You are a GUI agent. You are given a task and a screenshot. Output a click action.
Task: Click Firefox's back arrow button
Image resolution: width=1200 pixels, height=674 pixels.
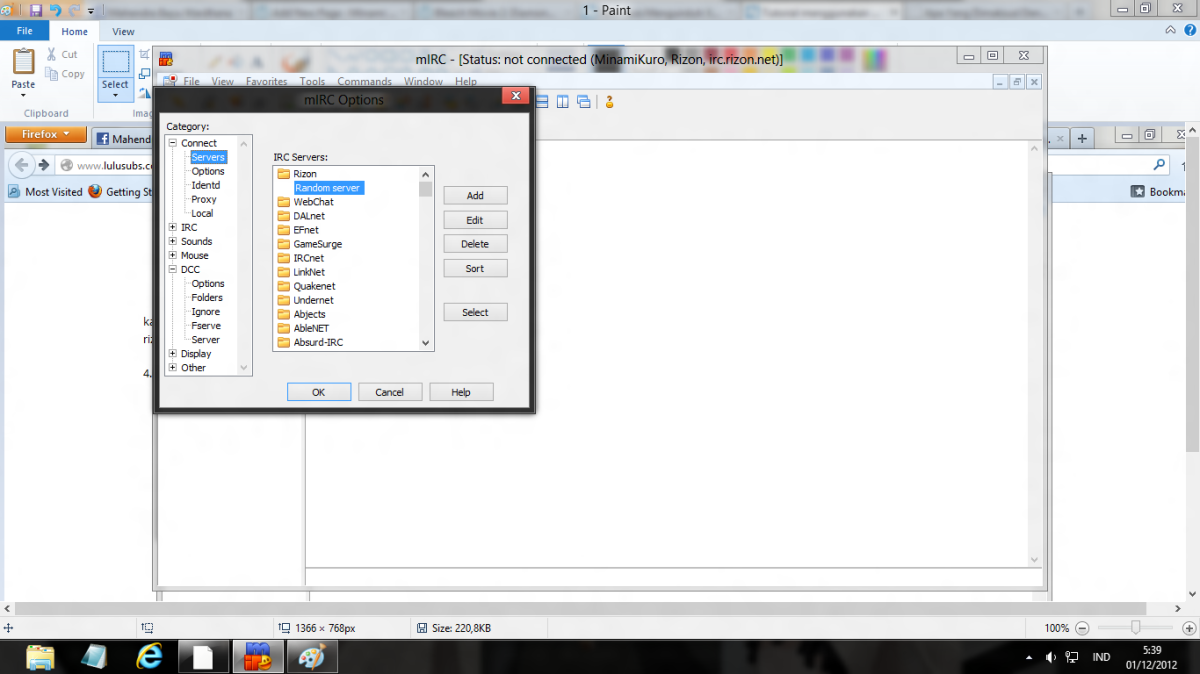pyautogui.click(x=21, y=165)
